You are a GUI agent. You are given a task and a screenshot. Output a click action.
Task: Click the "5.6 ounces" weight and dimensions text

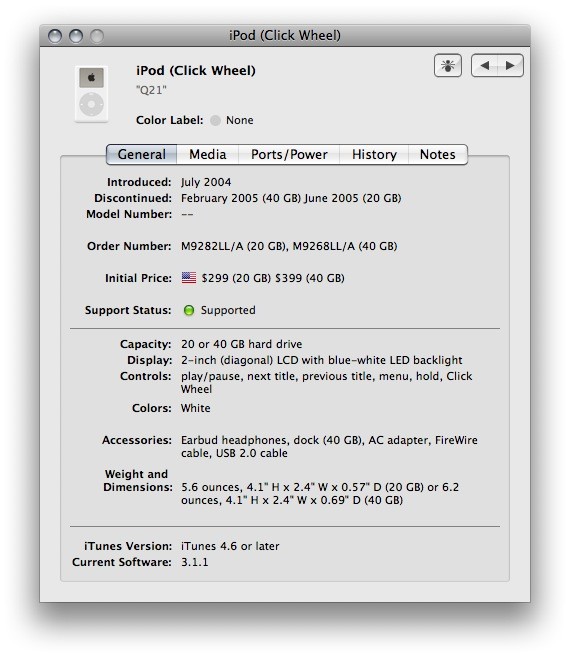point(211,487)
